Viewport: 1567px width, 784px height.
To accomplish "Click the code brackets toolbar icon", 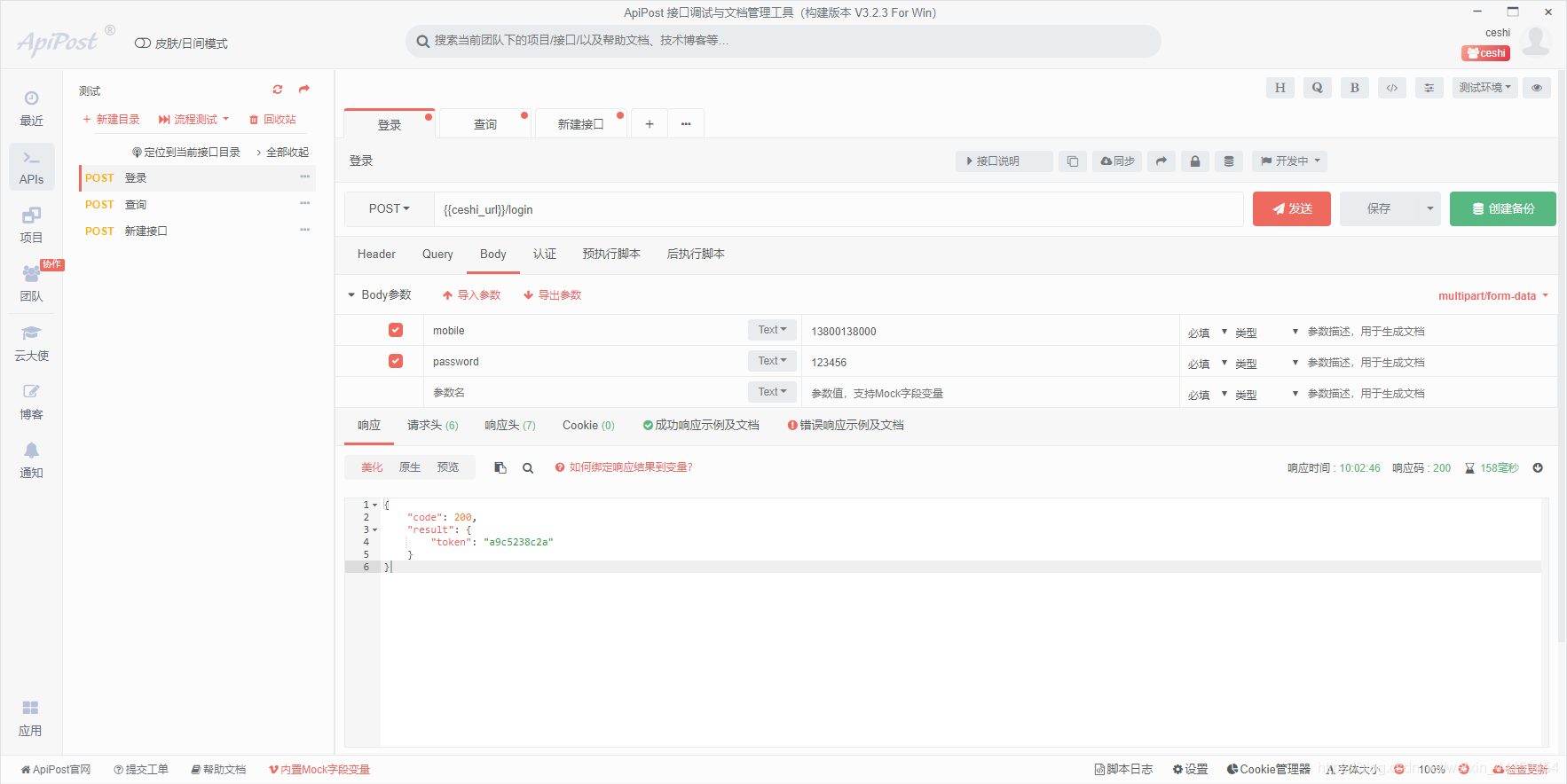I will [1391, 88].
